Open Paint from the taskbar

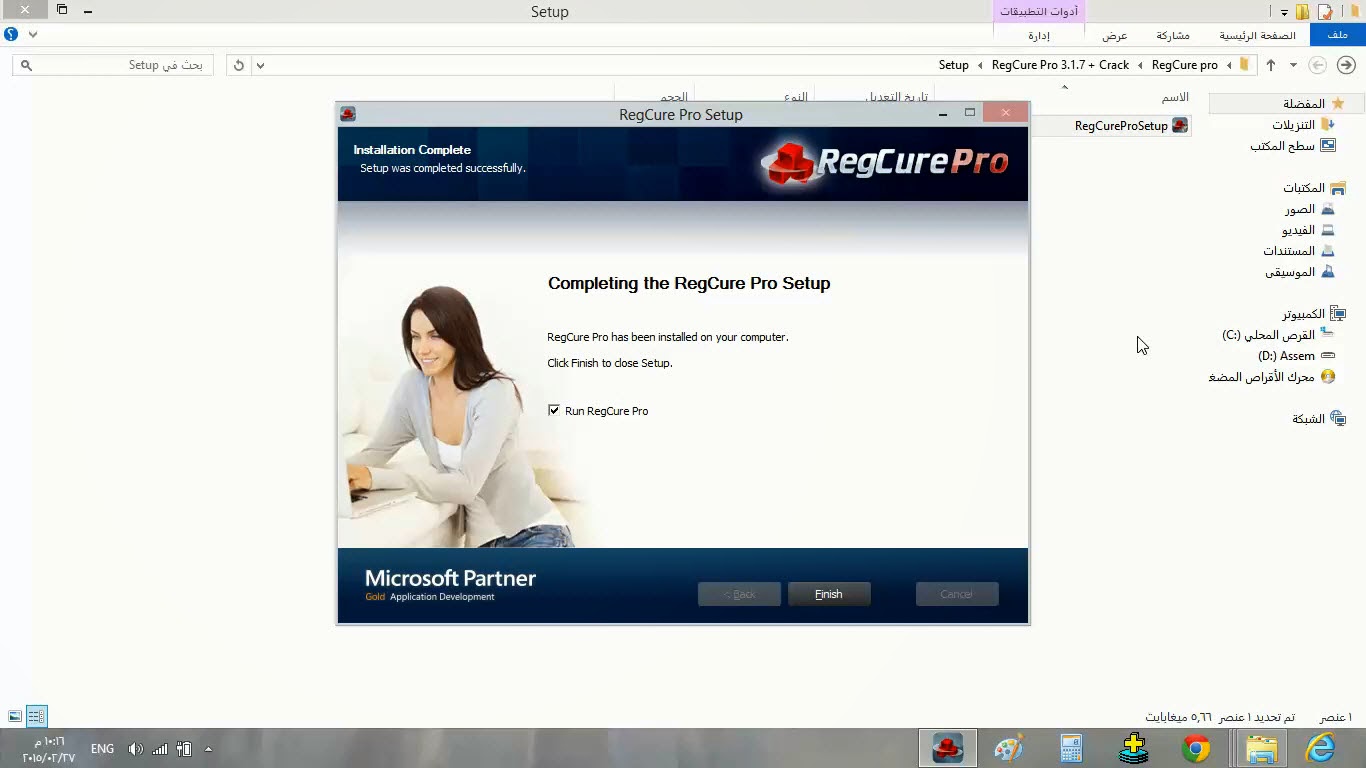1009,748
